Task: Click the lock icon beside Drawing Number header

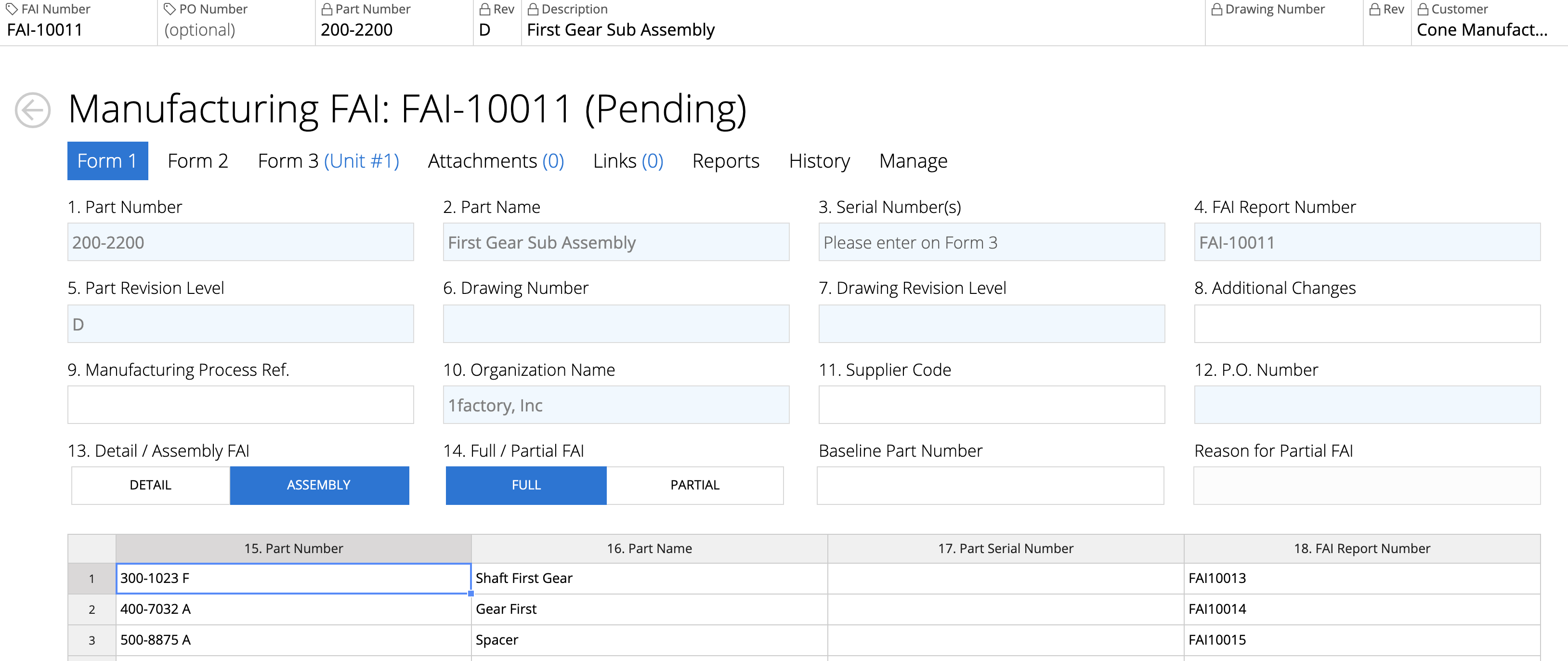Action: (1217, 9)
